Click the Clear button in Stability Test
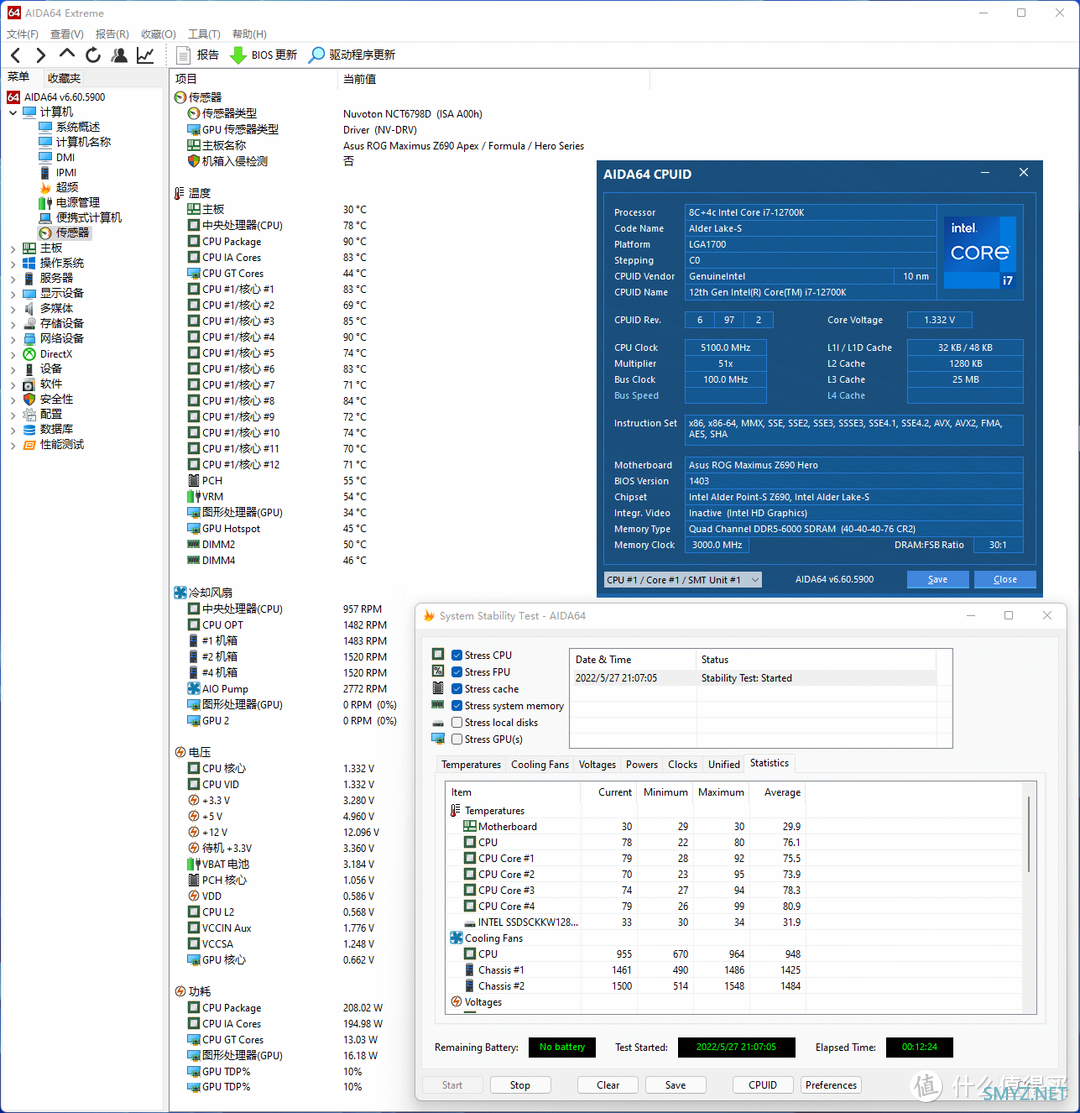This screenshot has height=1113, width=1080. click(x=608, y=1085)
